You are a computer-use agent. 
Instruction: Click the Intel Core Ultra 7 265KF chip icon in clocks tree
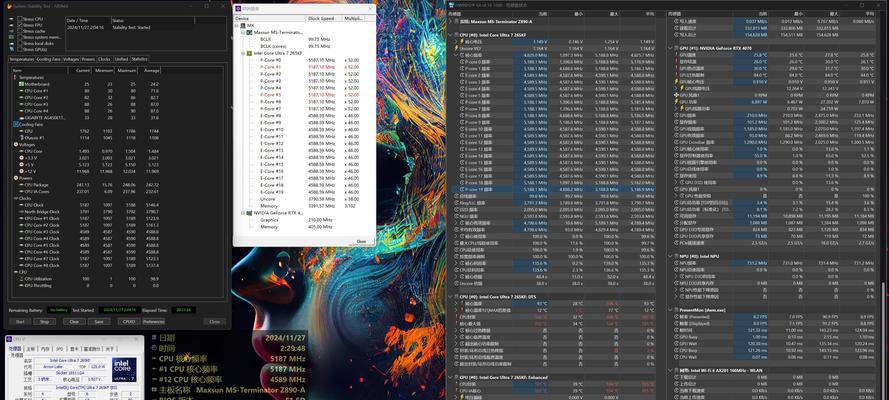(248, 53)
